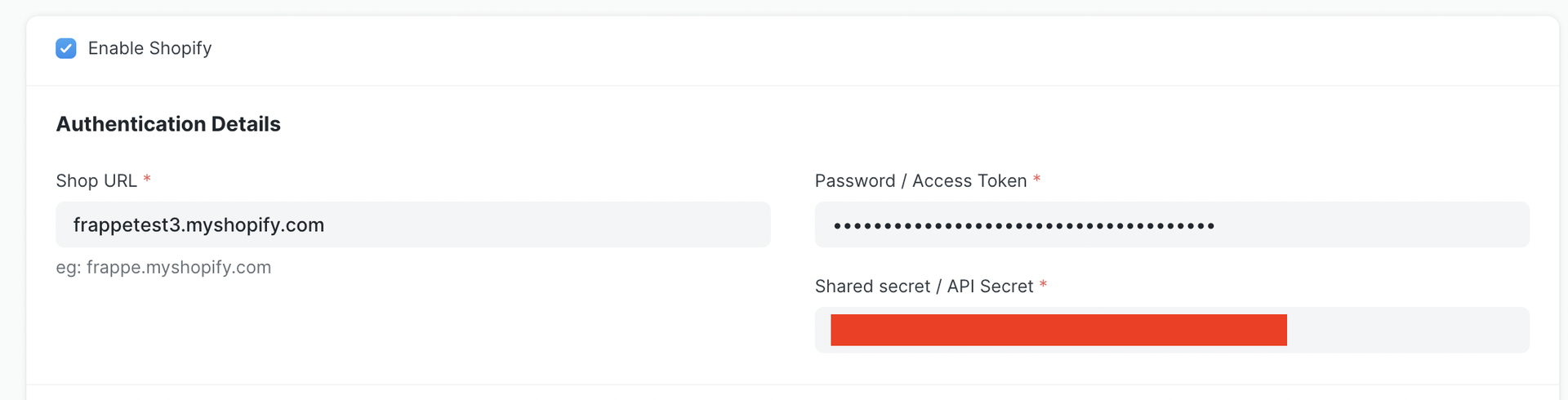Click the masked dots in the password field

pos(1023,225)
